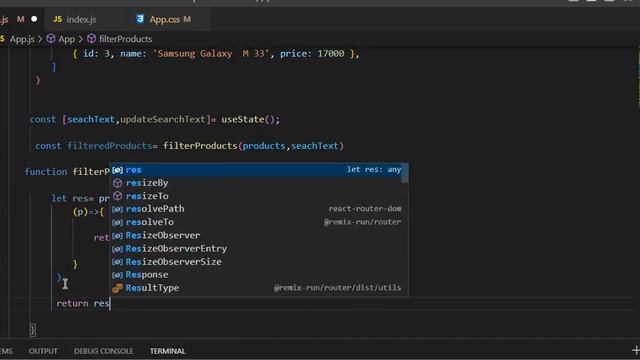Screen dimensions: 640x360
Task: Click the variable icon beside resolveTo
Action: pos(117,222)
